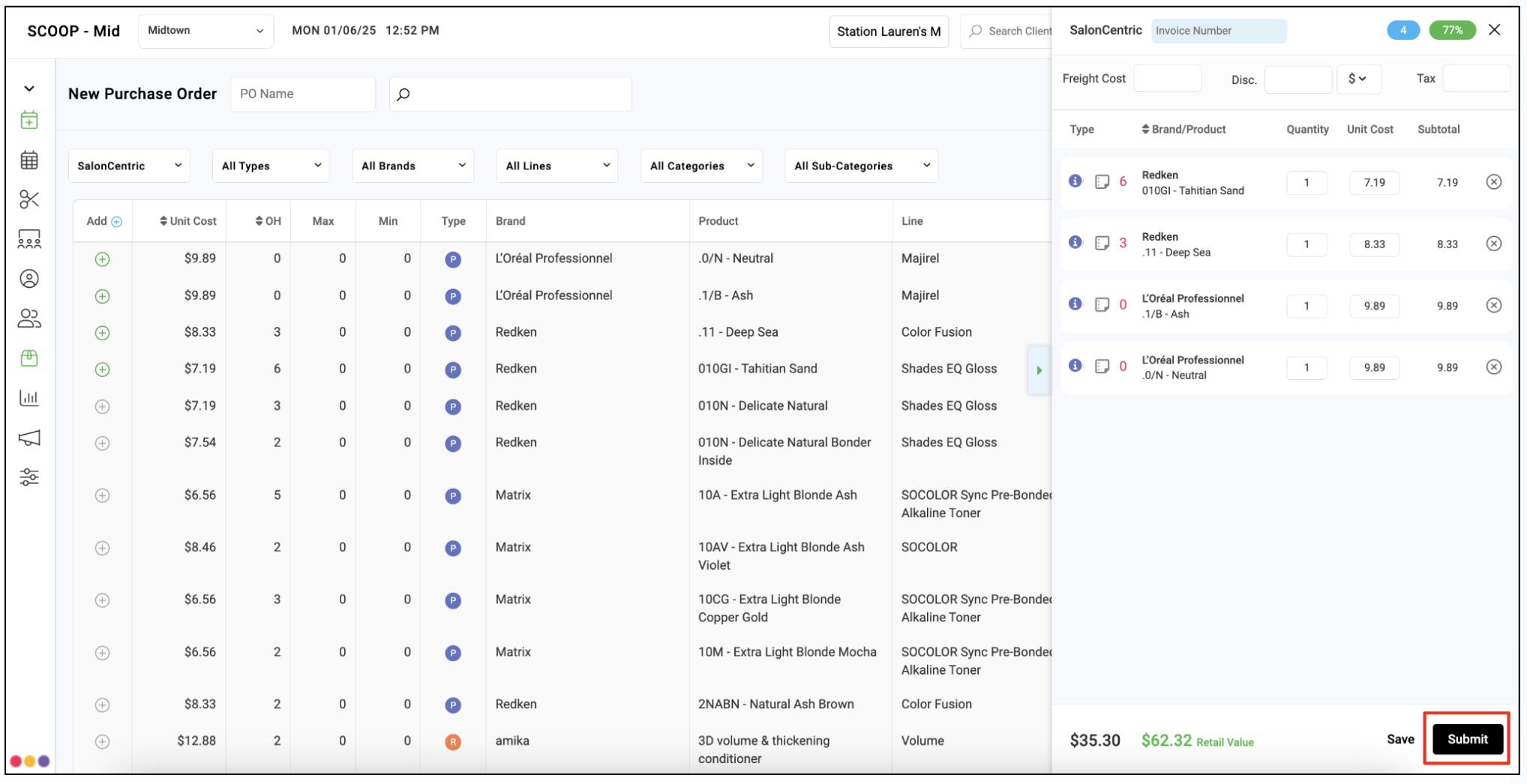Open note icon for L'Oréal .0/N - Neutral

(1102, 366)
